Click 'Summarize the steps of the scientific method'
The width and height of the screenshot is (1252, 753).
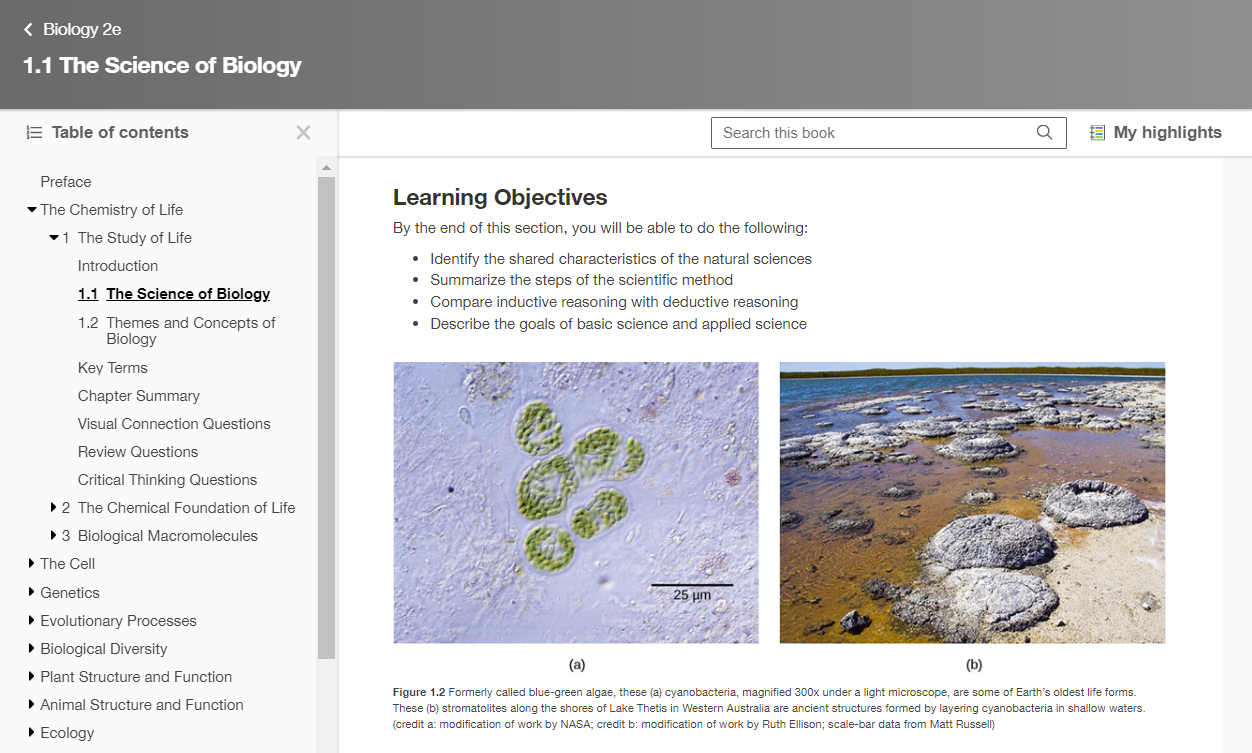click(582, 280)
